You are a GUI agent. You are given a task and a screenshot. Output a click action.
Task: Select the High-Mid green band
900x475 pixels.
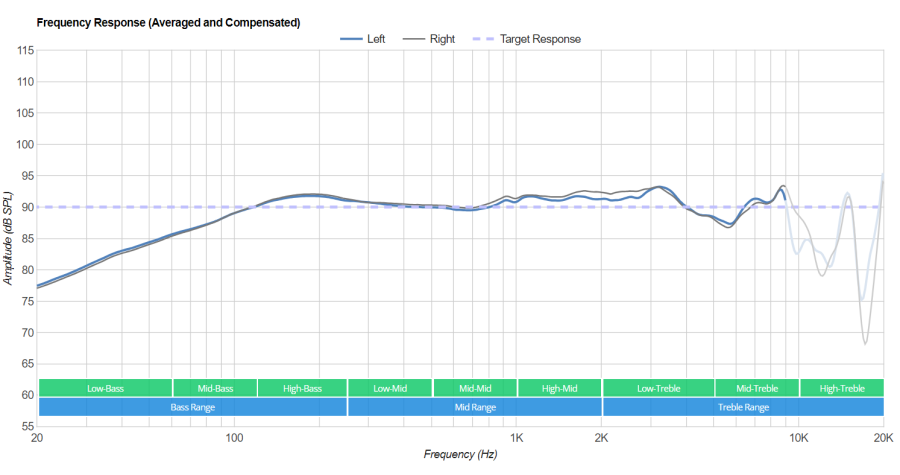click(560, 388)
